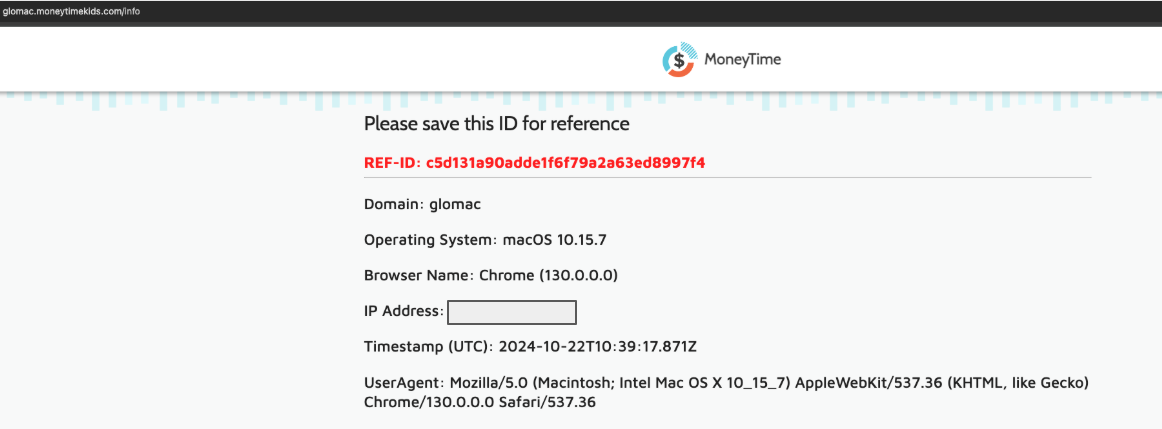
Task: Click the Domain: glomac line
Action: coord(422,204)
